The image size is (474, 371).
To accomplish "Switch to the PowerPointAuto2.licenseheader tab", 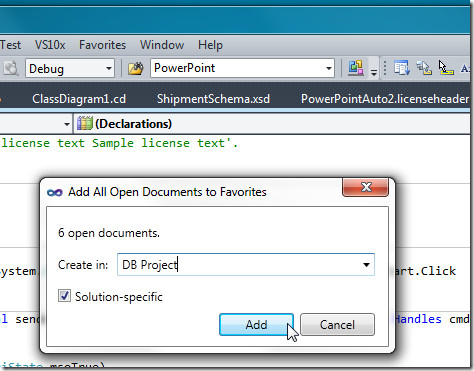I will [385, 99].
